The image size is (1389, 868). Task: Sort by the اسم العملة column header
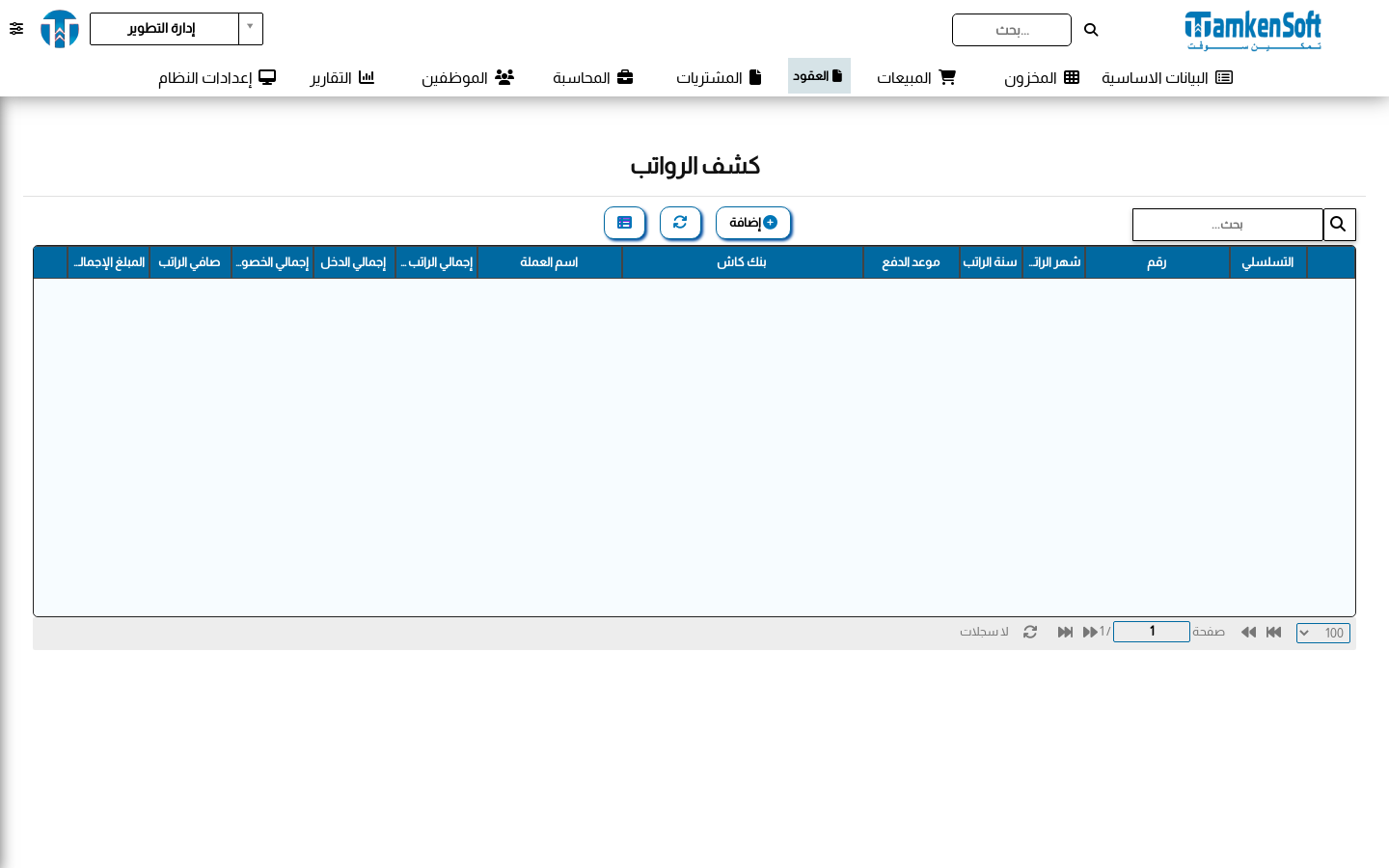click(x=549, y=262)
